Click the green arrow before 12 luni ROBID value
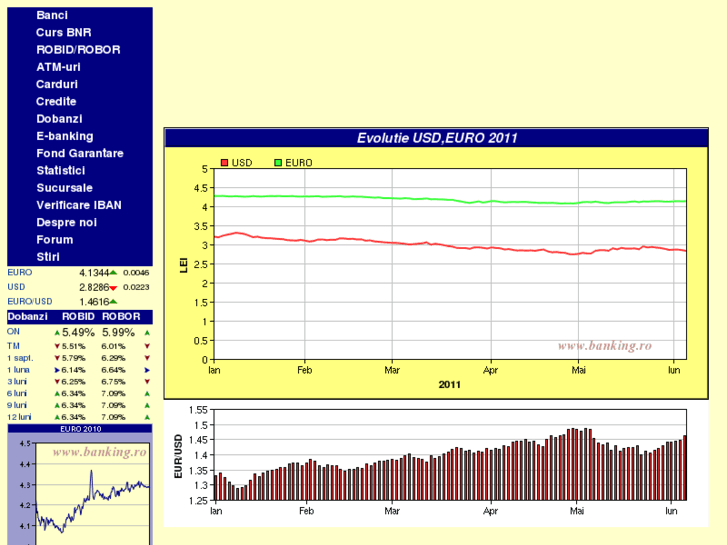Viewport: 727px width, 545px height. click(x=57, y=417)
